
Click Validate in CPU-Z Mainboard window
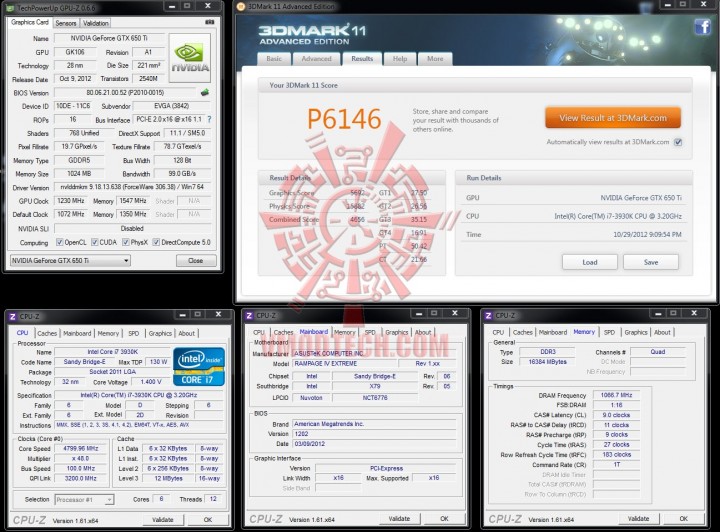(399, 519)
